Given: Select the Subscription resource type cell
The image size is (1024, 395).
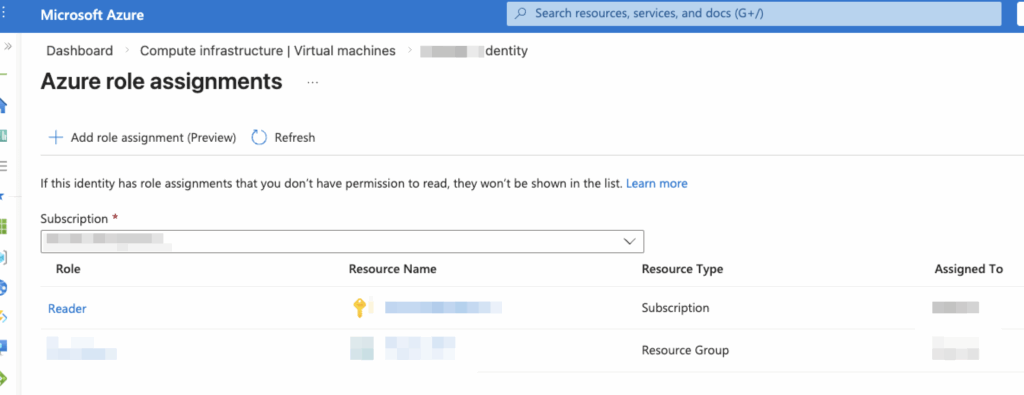Looking at the screenshot, I should (675, 308).
